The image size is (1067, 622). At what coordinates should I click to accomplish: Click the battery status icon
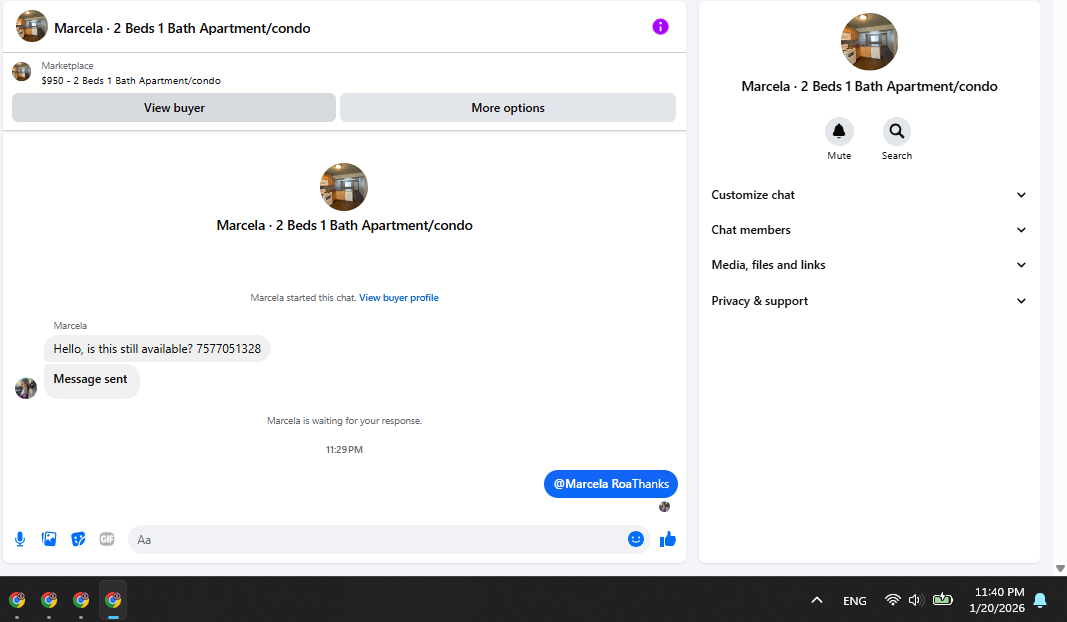coord(942,600)
